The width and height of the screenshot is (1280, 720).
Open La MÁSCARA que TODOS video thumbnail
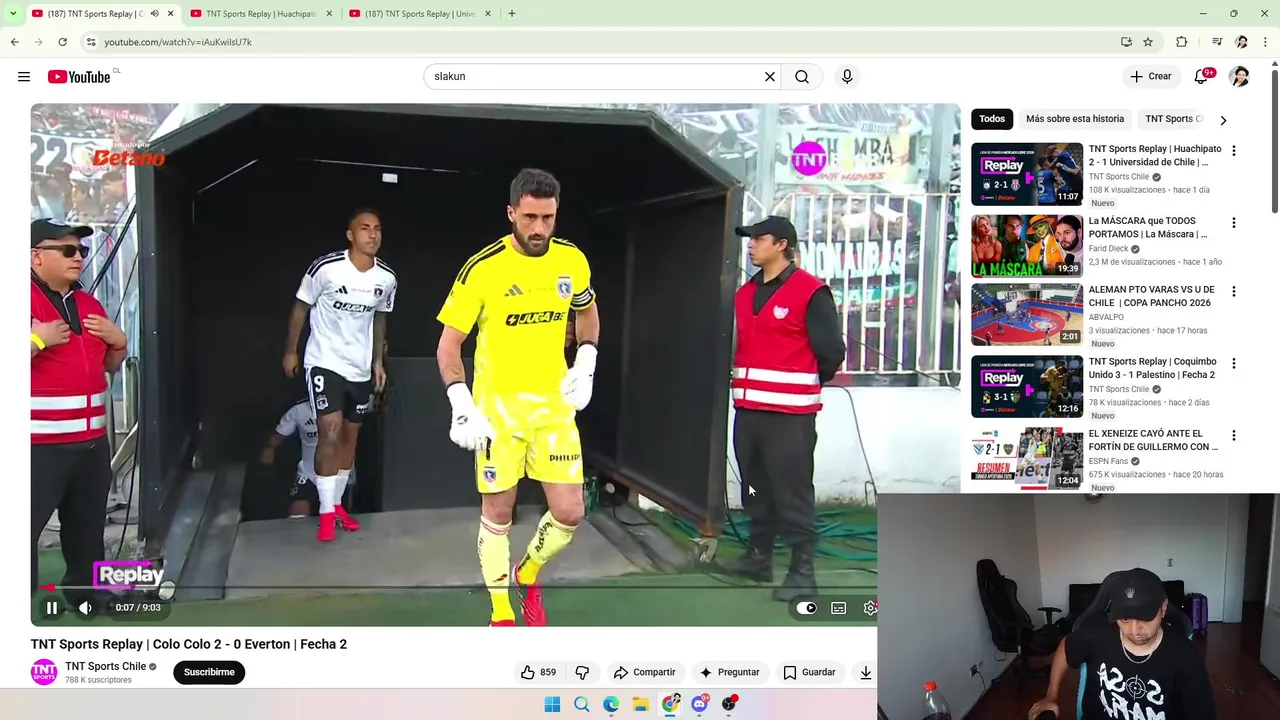click(x=1027, y=246)
